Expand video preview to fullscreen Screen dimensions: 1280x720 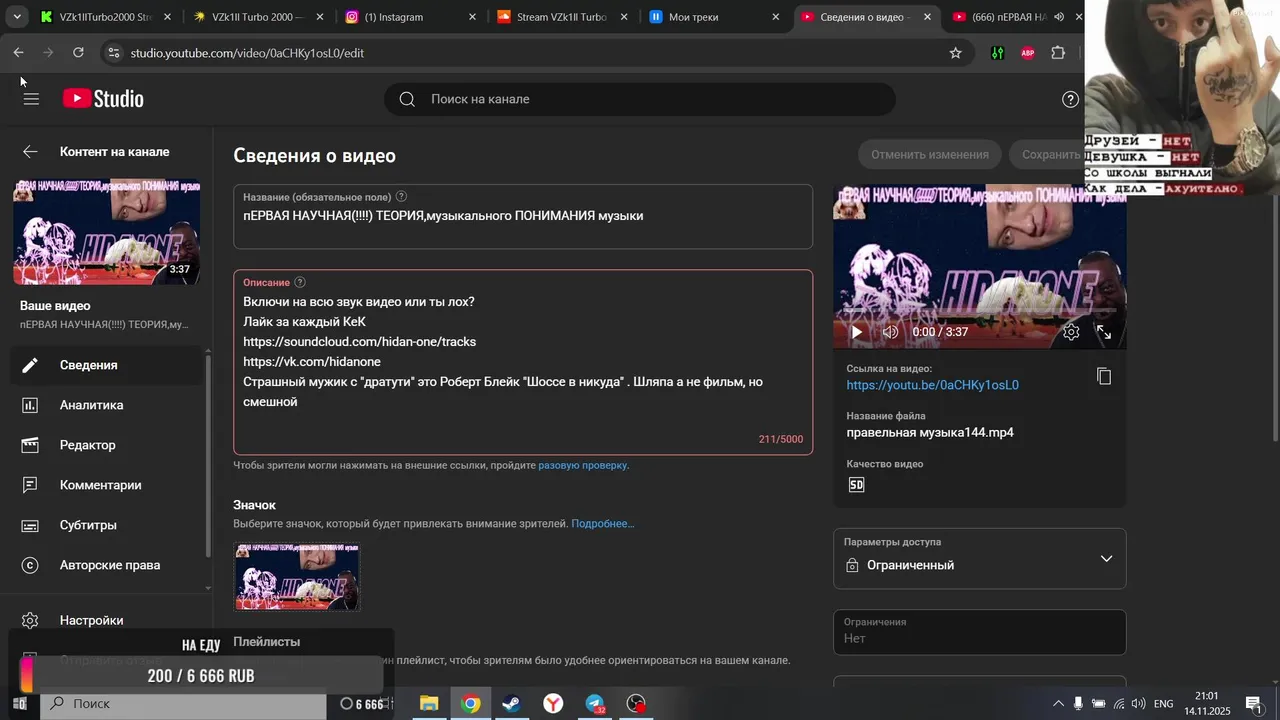point(1104,332)
